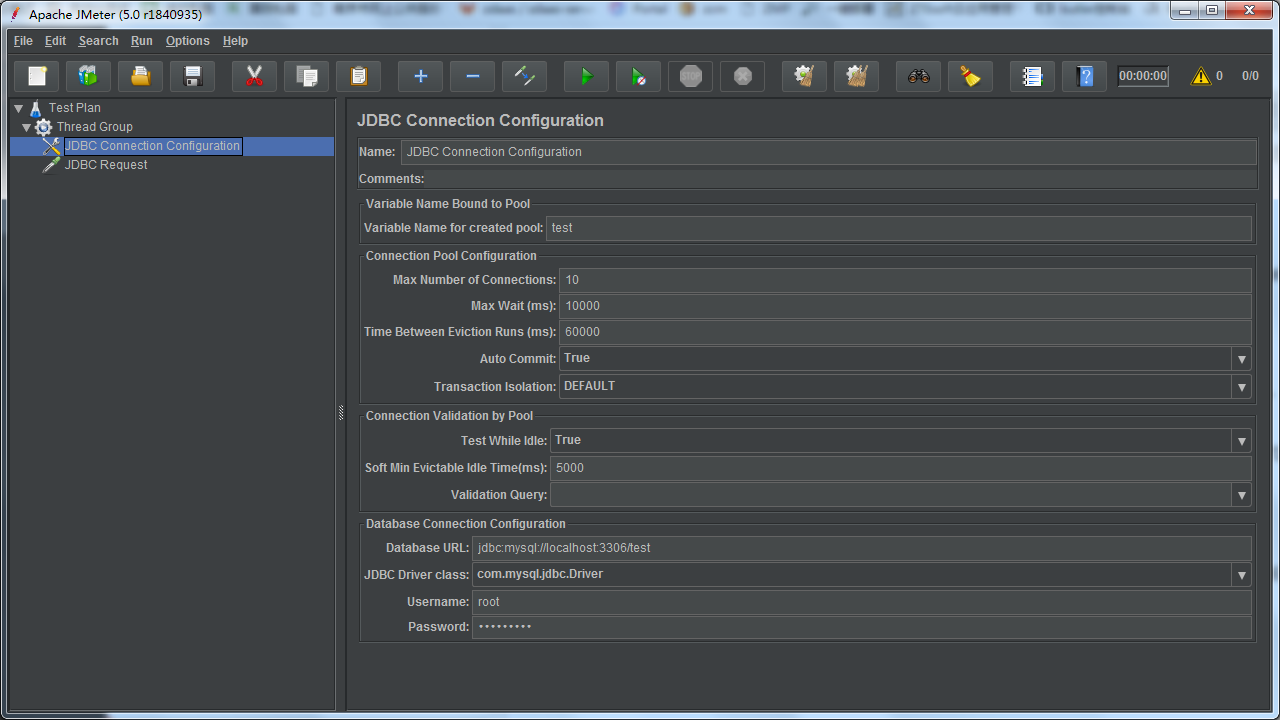Open the Edit menu
Screen dimensions: 1280x720
coord(55,41)
